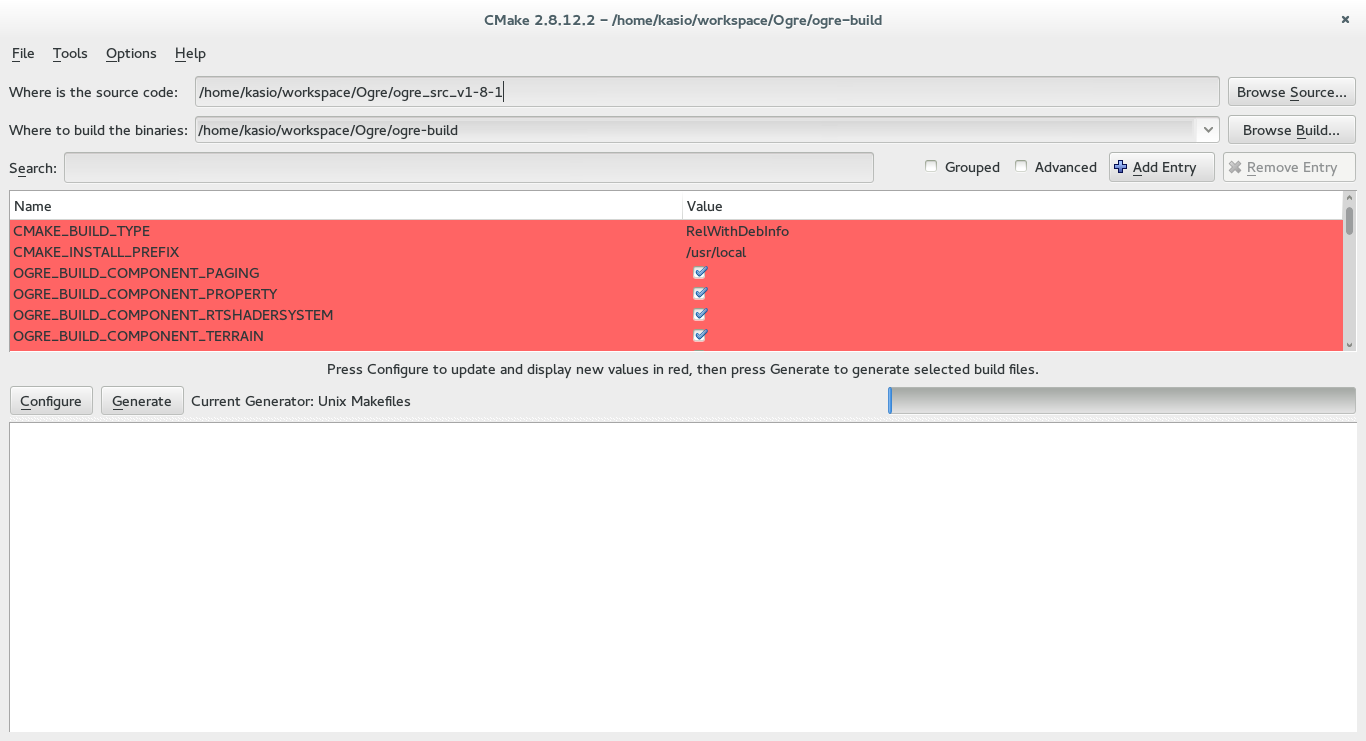
Task: Toggle OGRE_BUILD_COMPONENT_PROPERTY checkbox
Action: pos(700,294)
